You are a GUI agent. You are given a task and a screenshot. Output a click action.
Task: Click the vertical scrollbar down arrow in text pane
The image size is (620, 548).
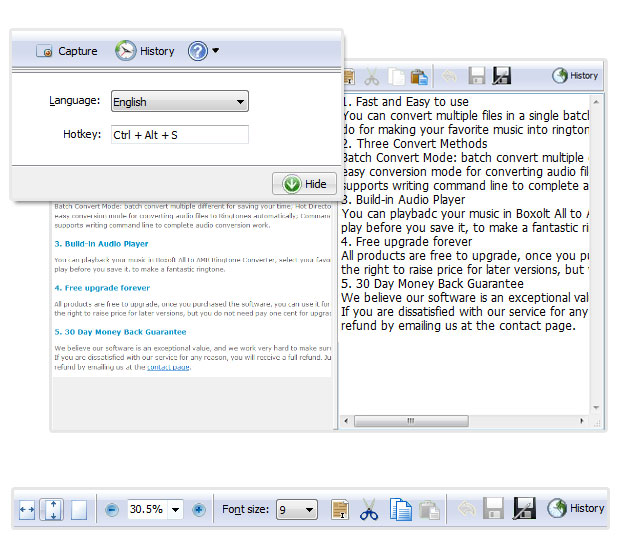(596, 408)
